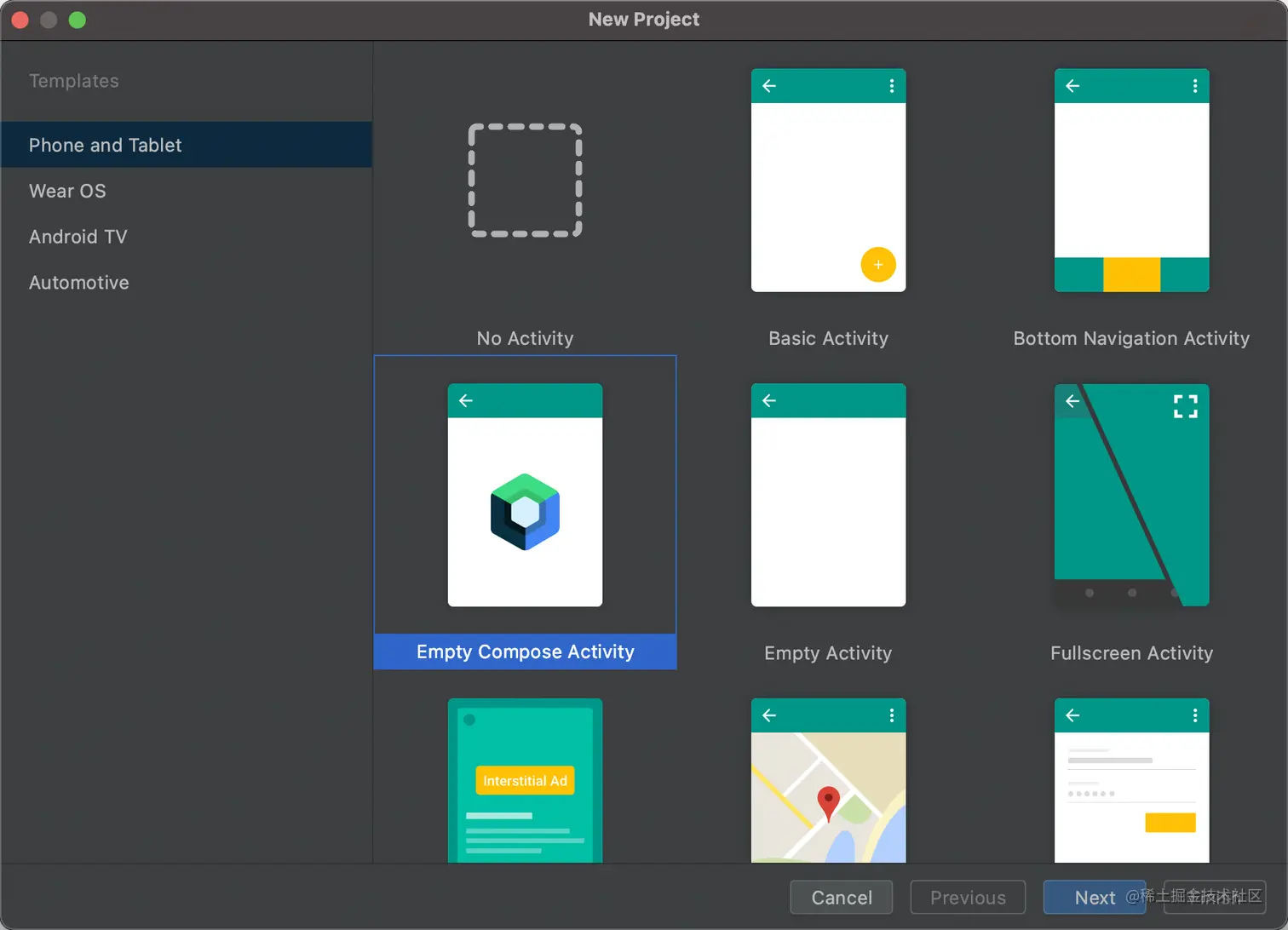This screenshot has height=930, width=1288.
Task: Click back arrow in Empty Compose Activity preview
Action: tap(466, 400)
